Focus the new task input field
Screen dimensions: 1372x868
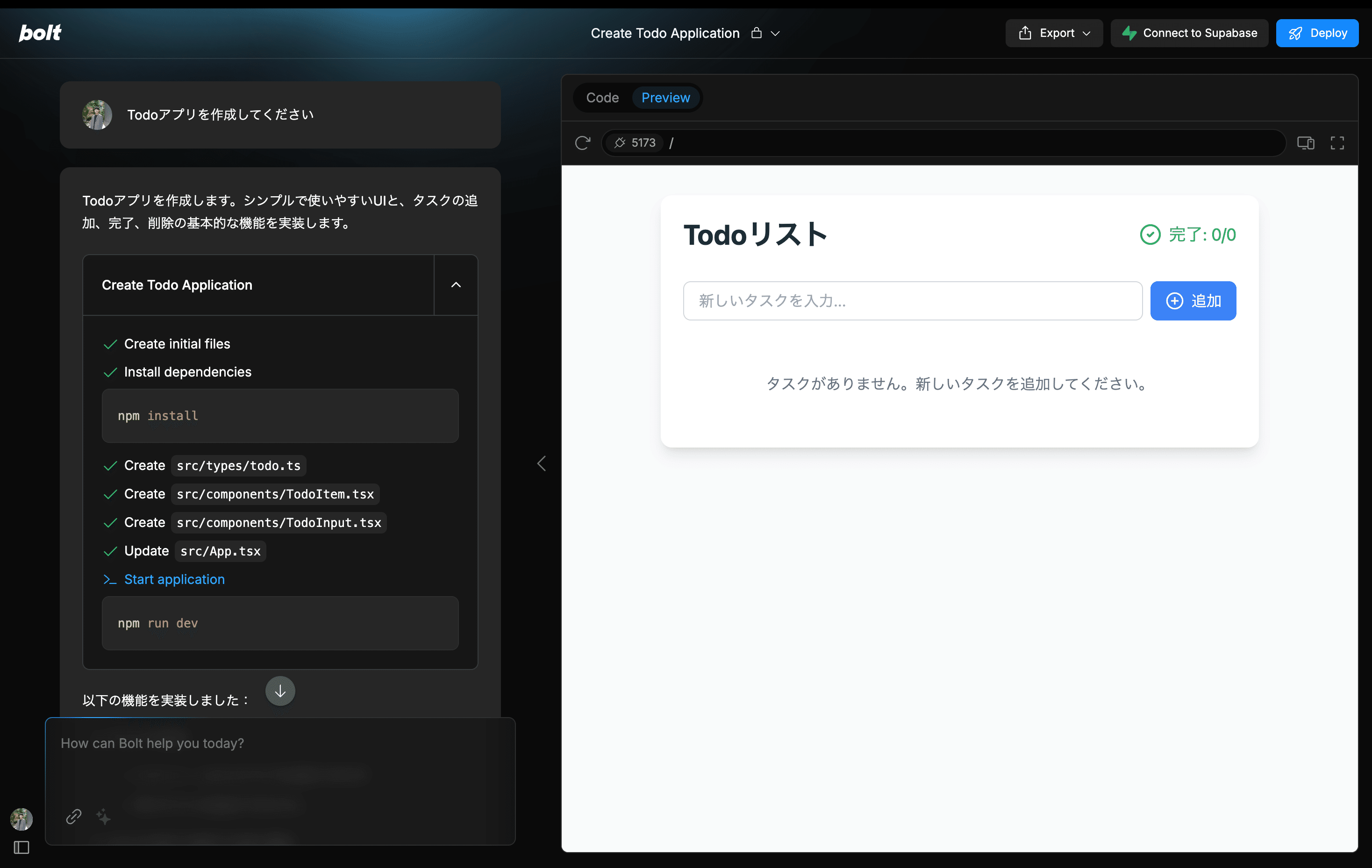pyautogui.click(x=912, y=301)
